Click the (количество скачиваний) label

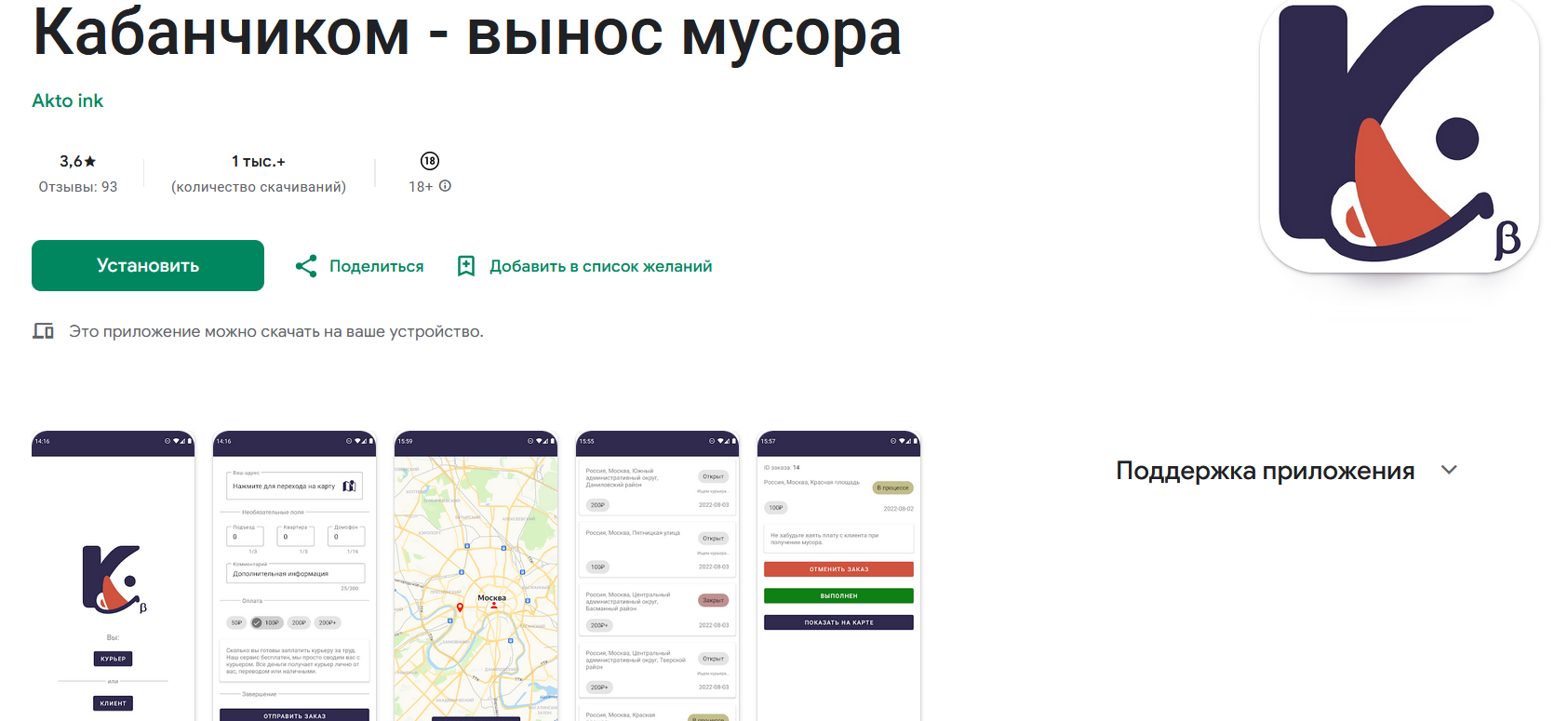(259, 187)
